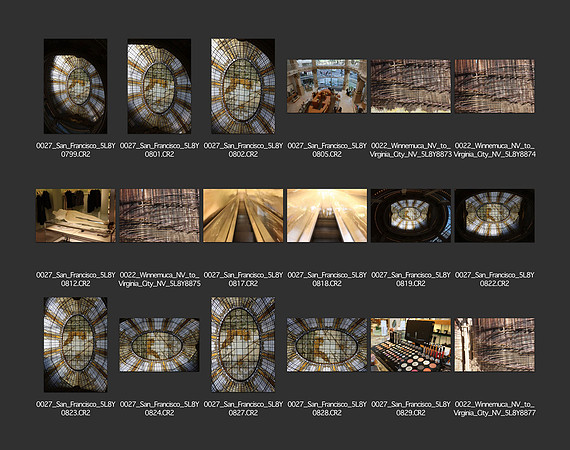Select thumbnail of image 5L8Y0812.CR2
570x450 pixels.
pyautogui.click(x=76, y=216)
